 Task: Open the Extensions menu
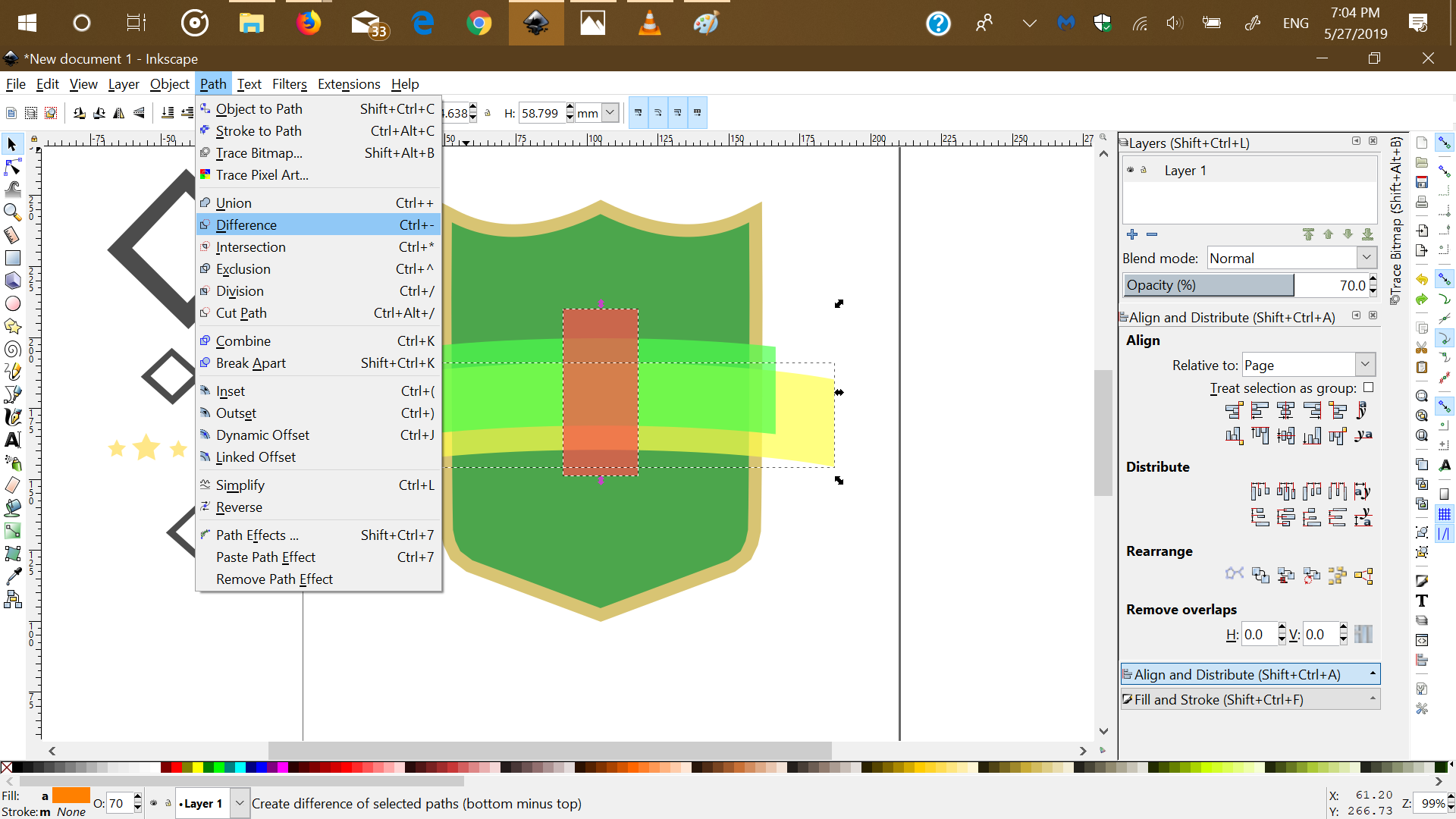(x=348, y=84)
